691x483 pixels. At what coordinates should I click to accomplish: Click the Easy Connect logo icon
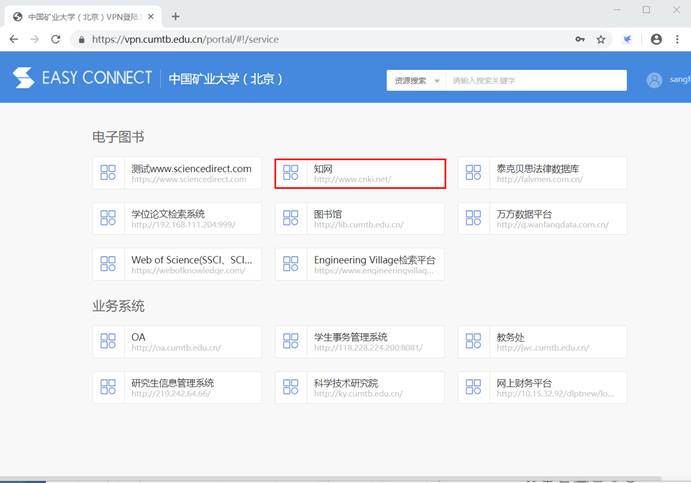(x=23, y=79)
